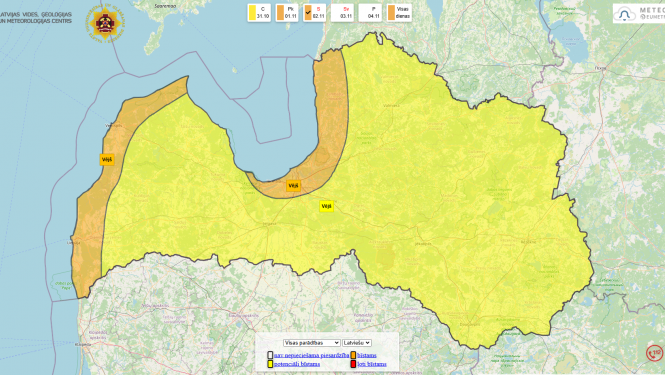Click the yellow Vējš wind warning marker

tap(326, 206)
